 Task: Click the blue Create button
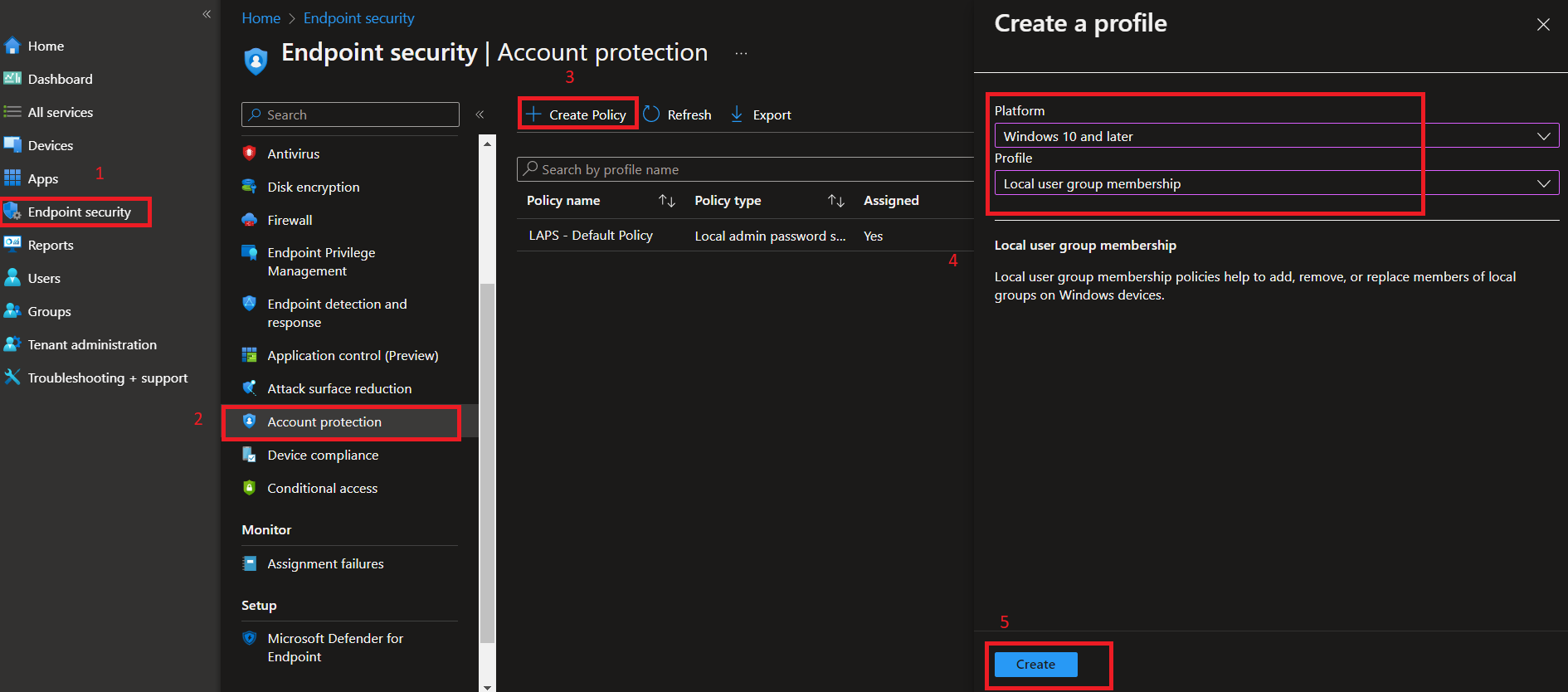pos(1035,665)
